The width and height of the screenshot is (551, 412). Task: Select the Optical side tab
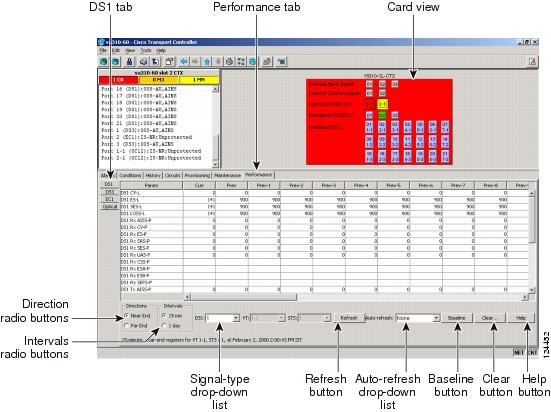110,206
